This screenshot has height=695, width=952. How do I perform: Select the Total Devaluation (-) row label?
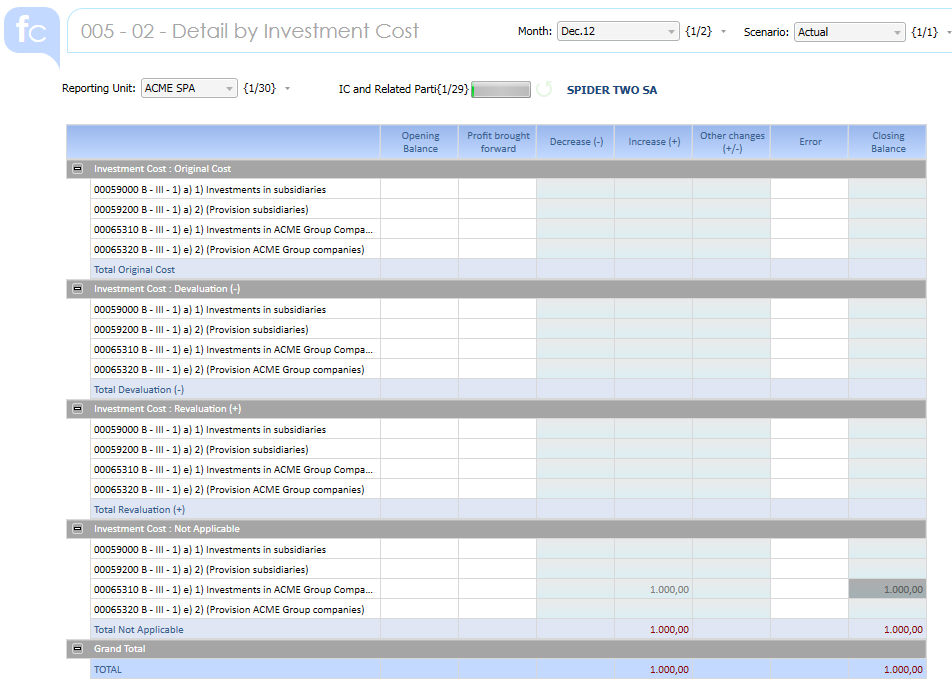coord(138,390)
